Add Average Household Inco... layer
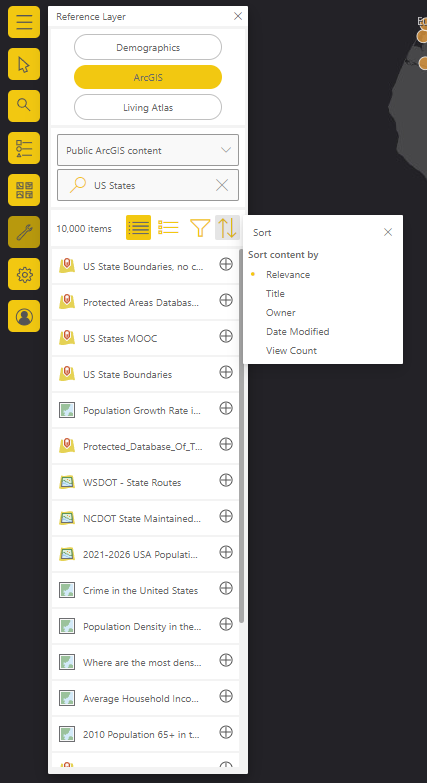Image resolution: width=427 pixels, height=783 pixels. tap(226, 696)
